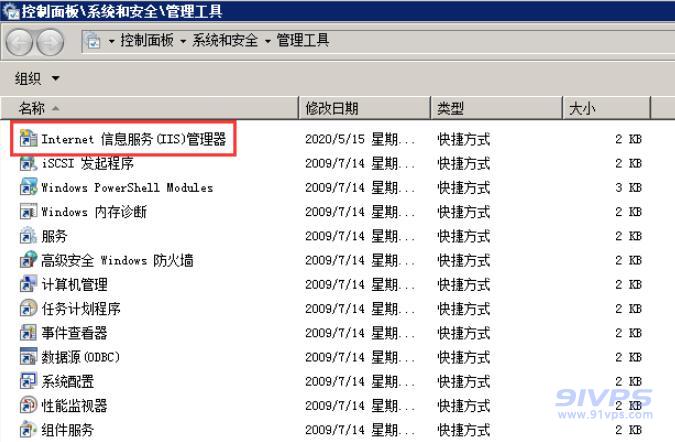Image resolution: width=675 pixels, height=442 pixels.
Task: Select the 计算机管理 name text
Action: (x=74, y=284)
